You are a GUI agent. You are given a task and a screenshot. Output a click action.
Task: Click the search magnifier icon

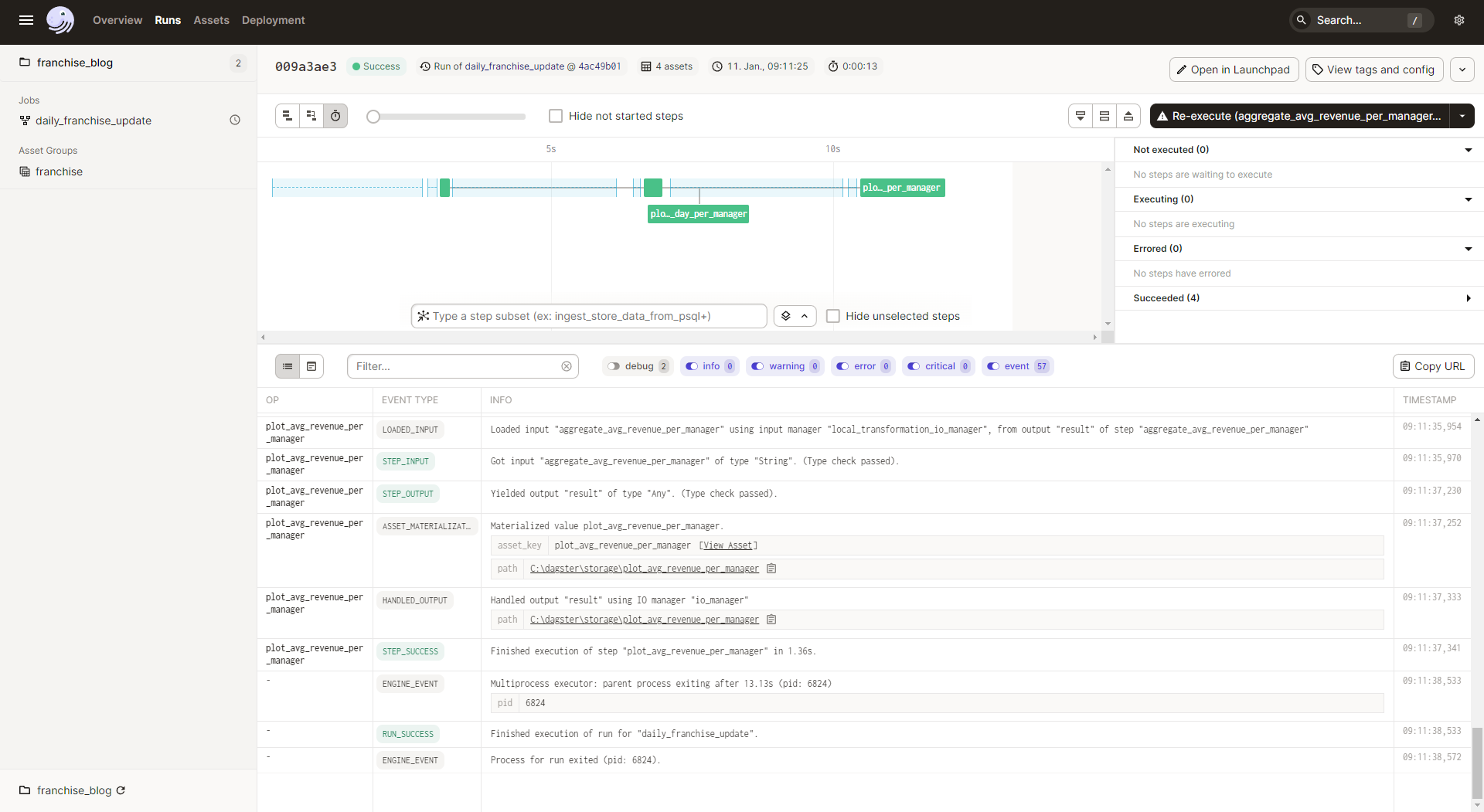coord(1302,20)
